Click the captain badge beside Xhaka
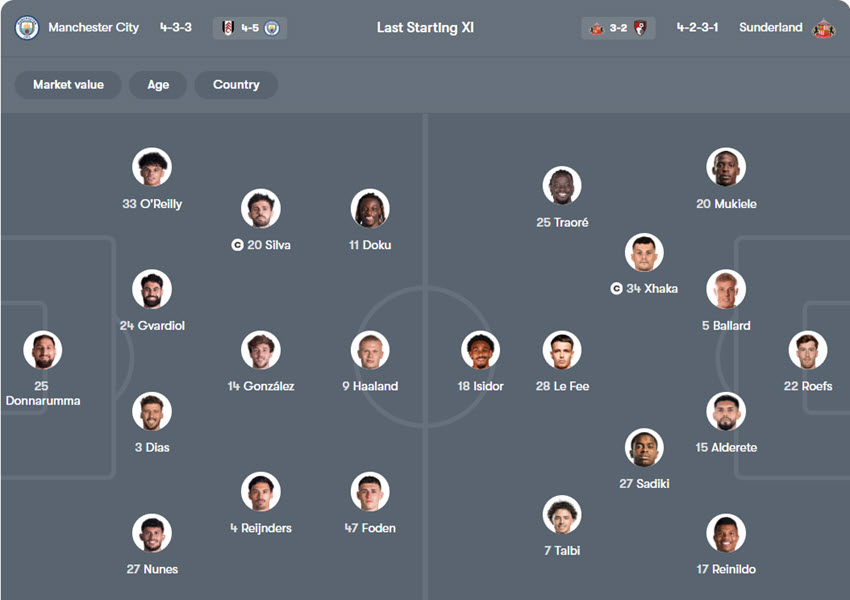This screenshot has height=600, width=850. [x=616, y=289]
